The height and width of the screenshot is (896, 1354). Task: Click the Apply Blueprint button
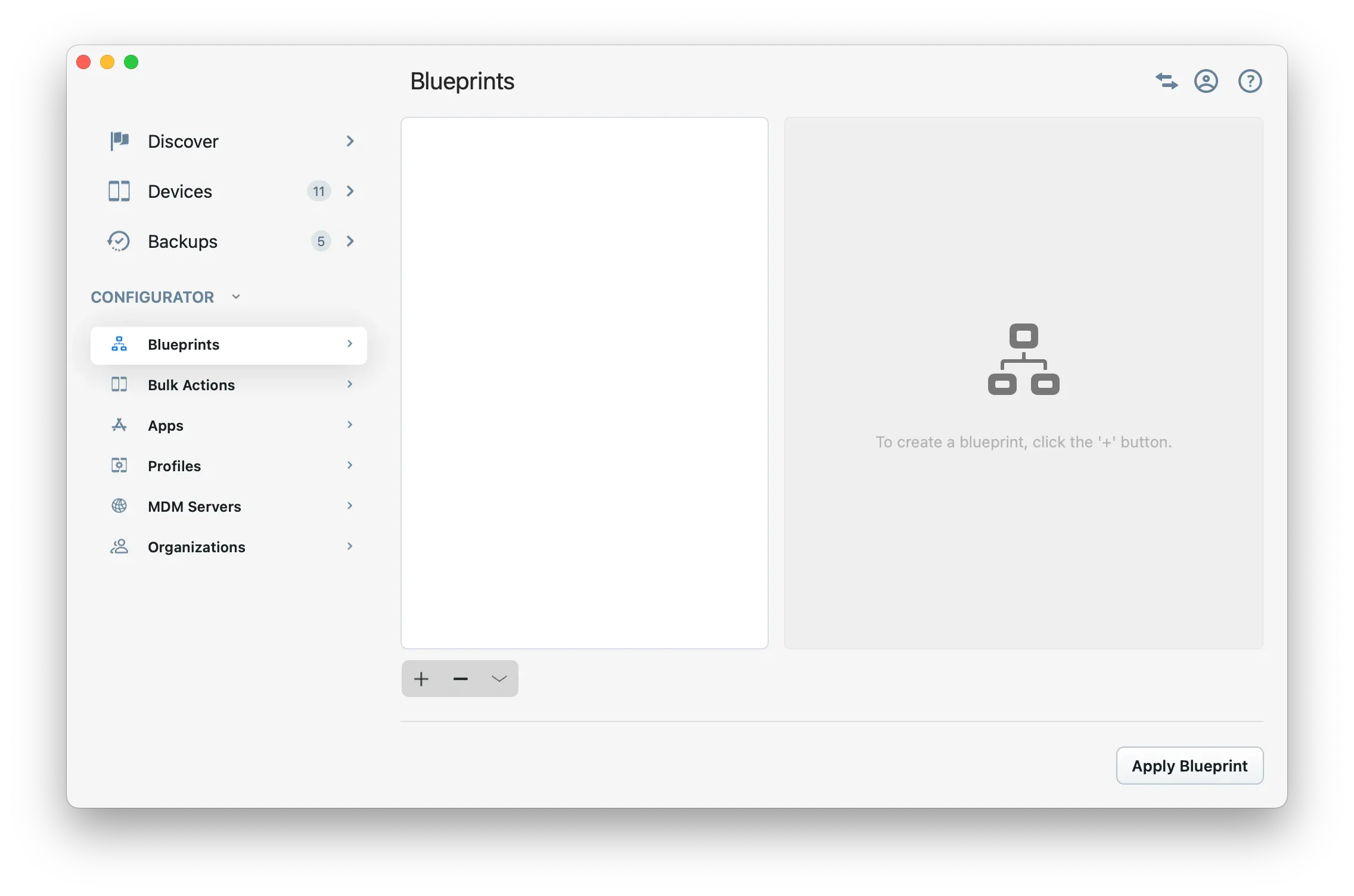(x=1189, y=766)
